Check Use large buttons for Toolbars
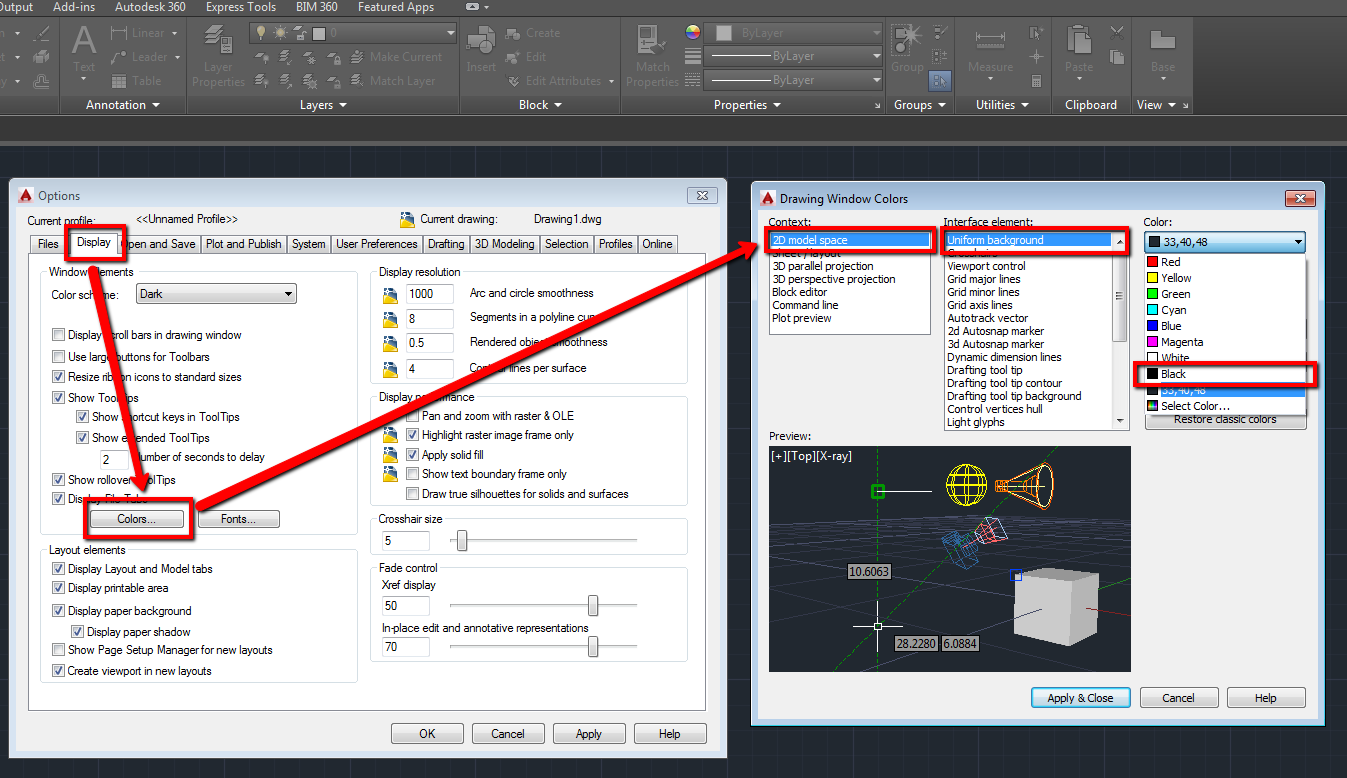This screenshot has height=778, width=1347. 59,357
